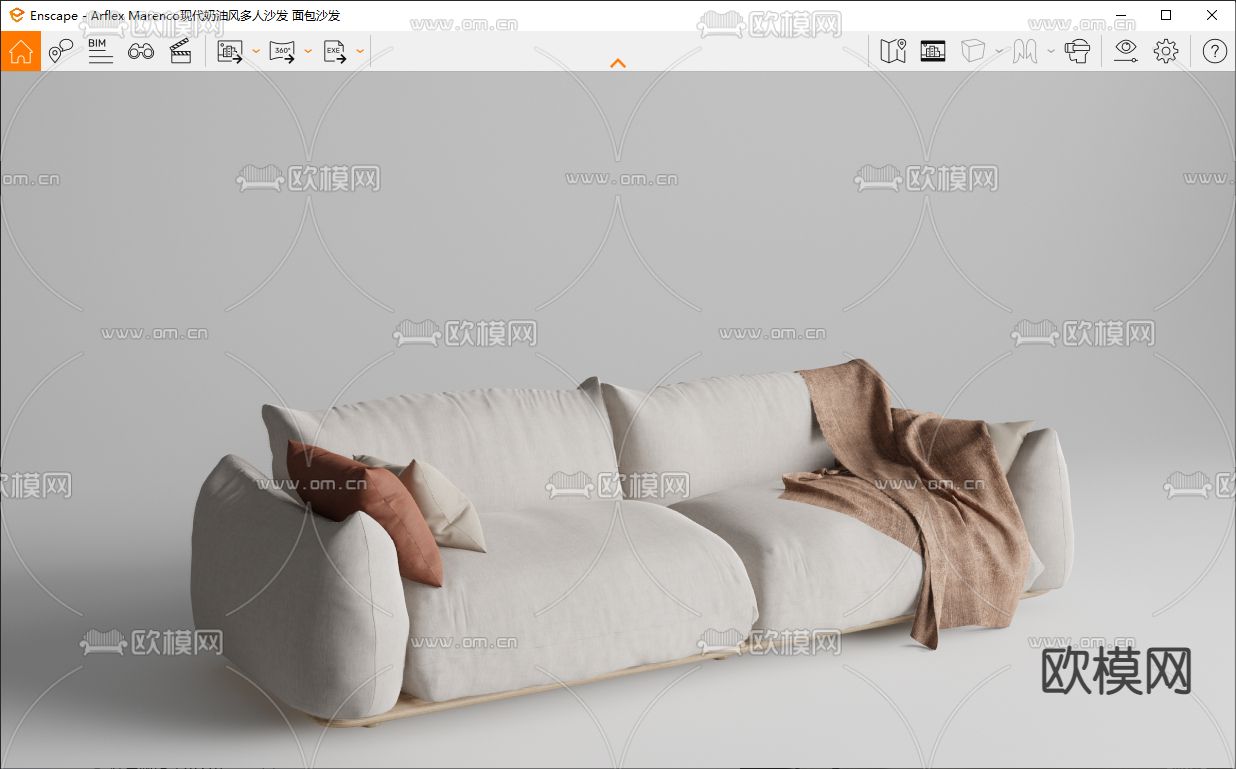The height and width of the screenshot is (769, 1236).
Task: Expand the 360° panorama dropdown arrow
Action: 308,50
